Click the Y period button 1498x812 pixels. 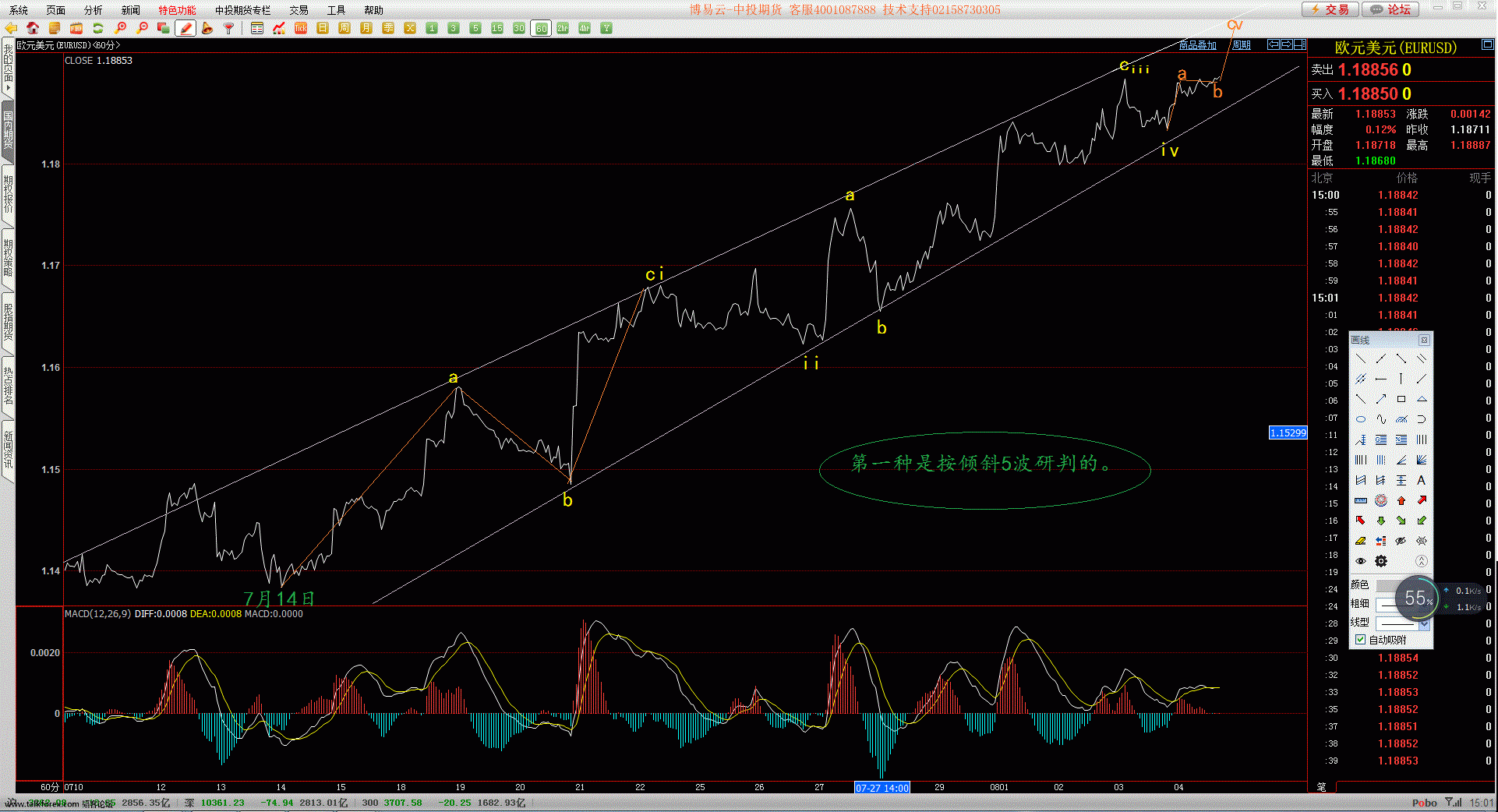point(606,28)
